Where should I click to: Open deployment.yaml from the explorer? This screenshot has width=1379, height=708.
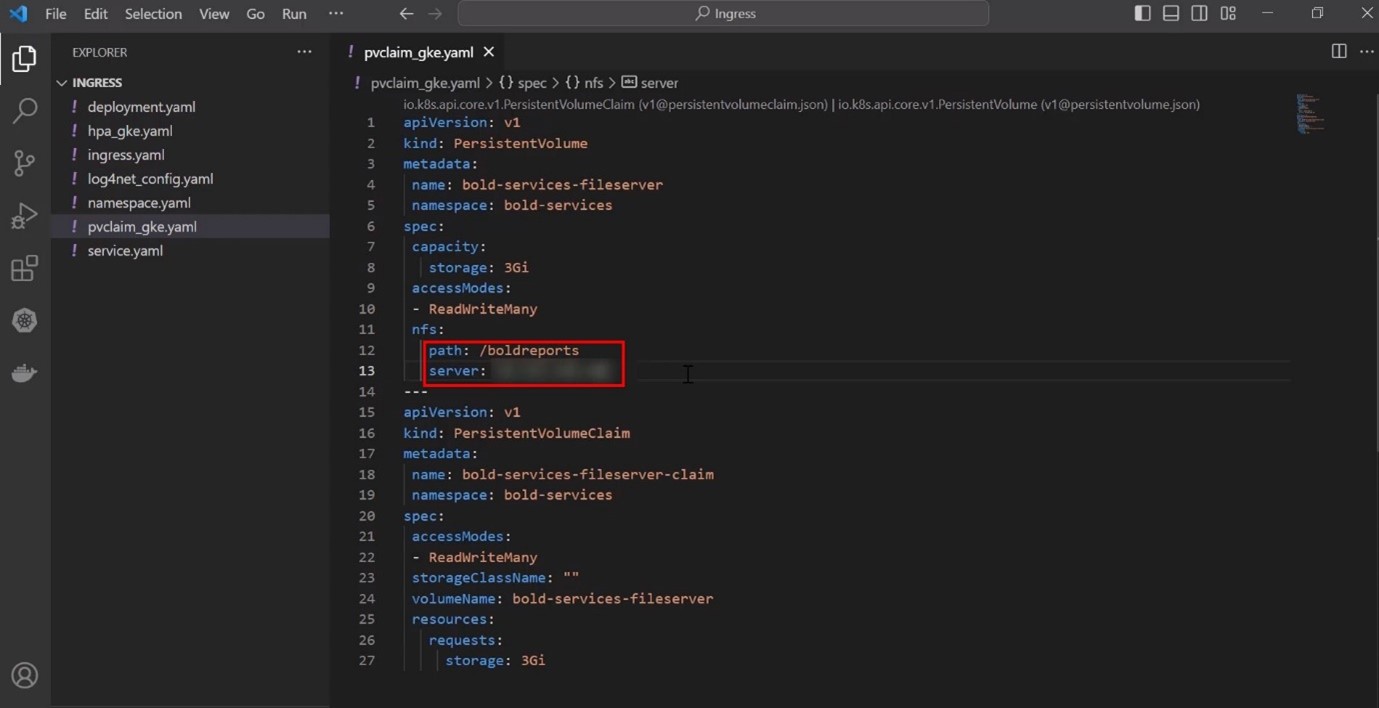point(141,107)
